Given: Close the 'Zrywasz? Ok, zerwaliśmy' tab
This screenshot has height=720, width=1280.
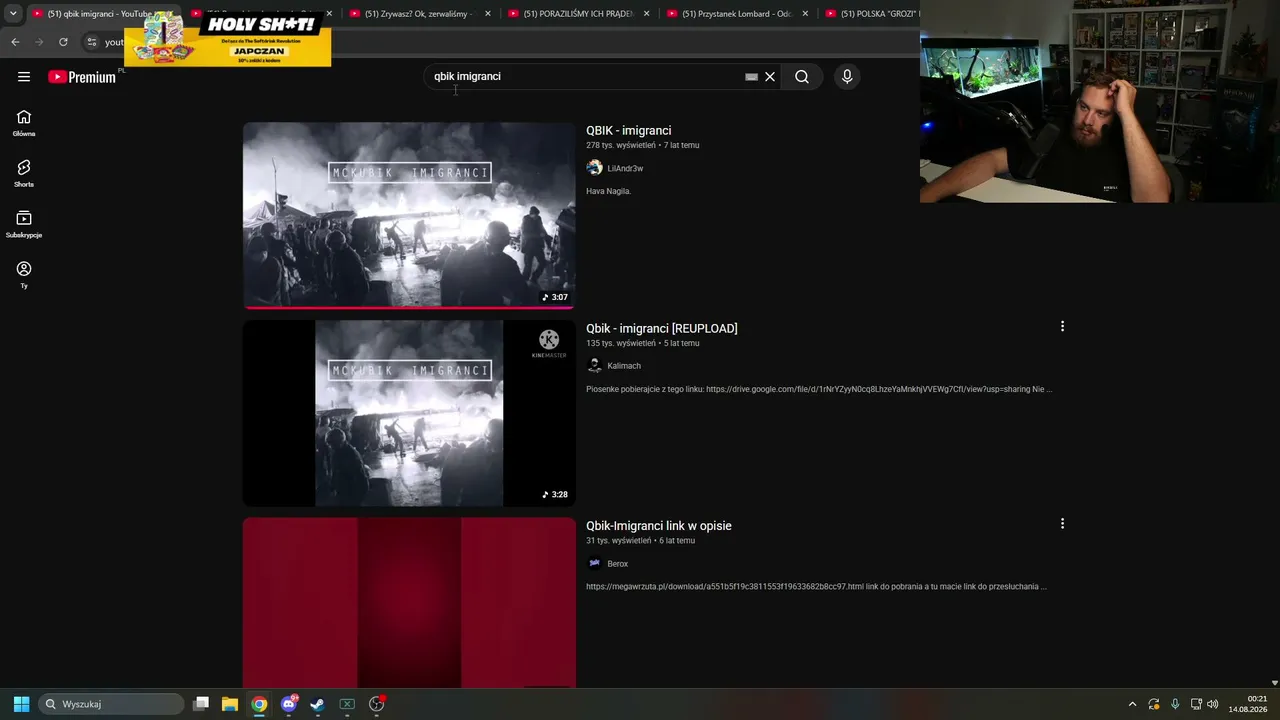Looking at the screenshot, I should (488, 14).
